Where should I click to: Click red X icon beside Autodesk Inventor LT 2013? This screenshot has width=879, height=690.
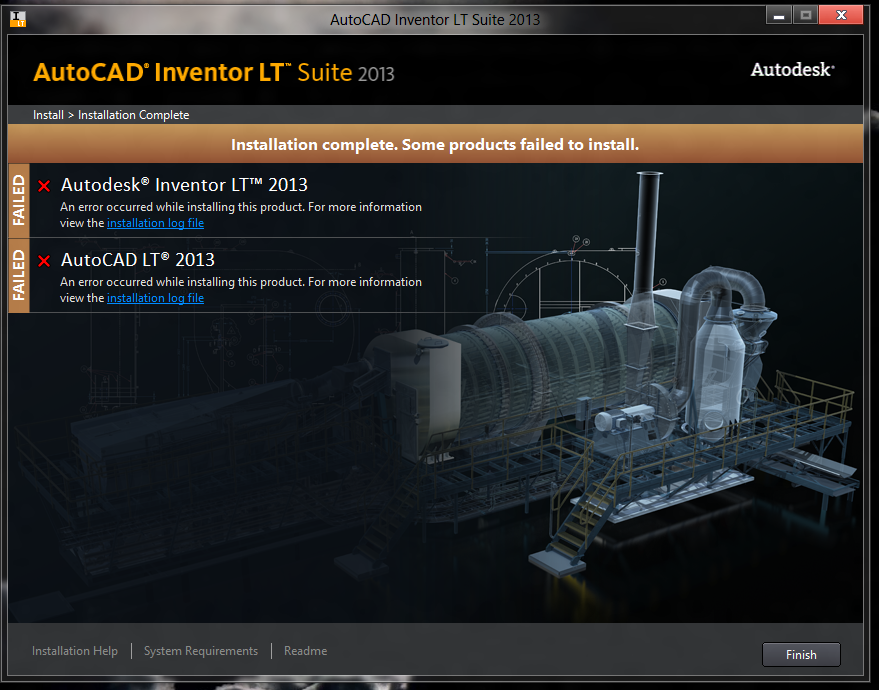point(44,186)
